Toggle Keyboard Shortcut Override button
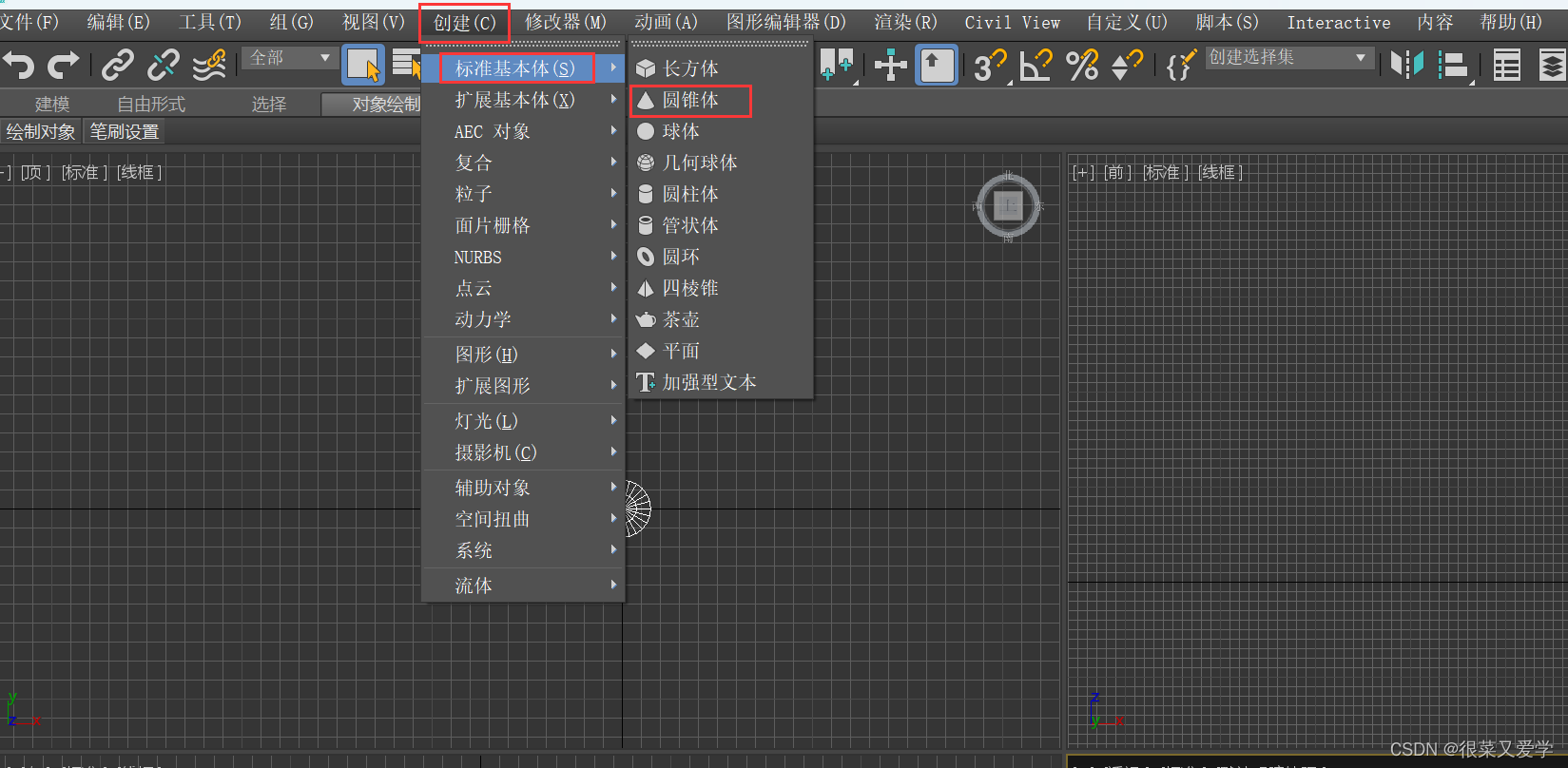Screen dimensions: 1568x768 937,65
